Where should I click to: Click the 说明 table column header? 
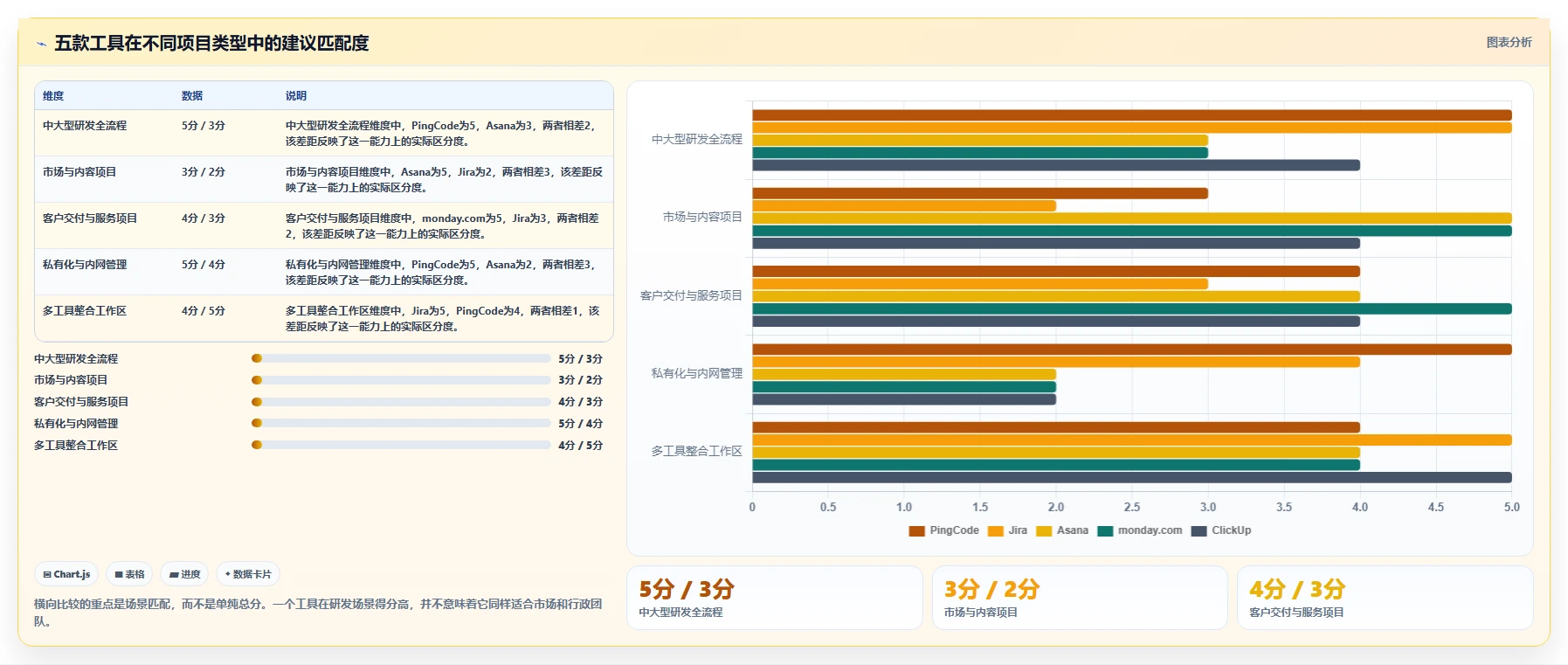pos(296,95)
